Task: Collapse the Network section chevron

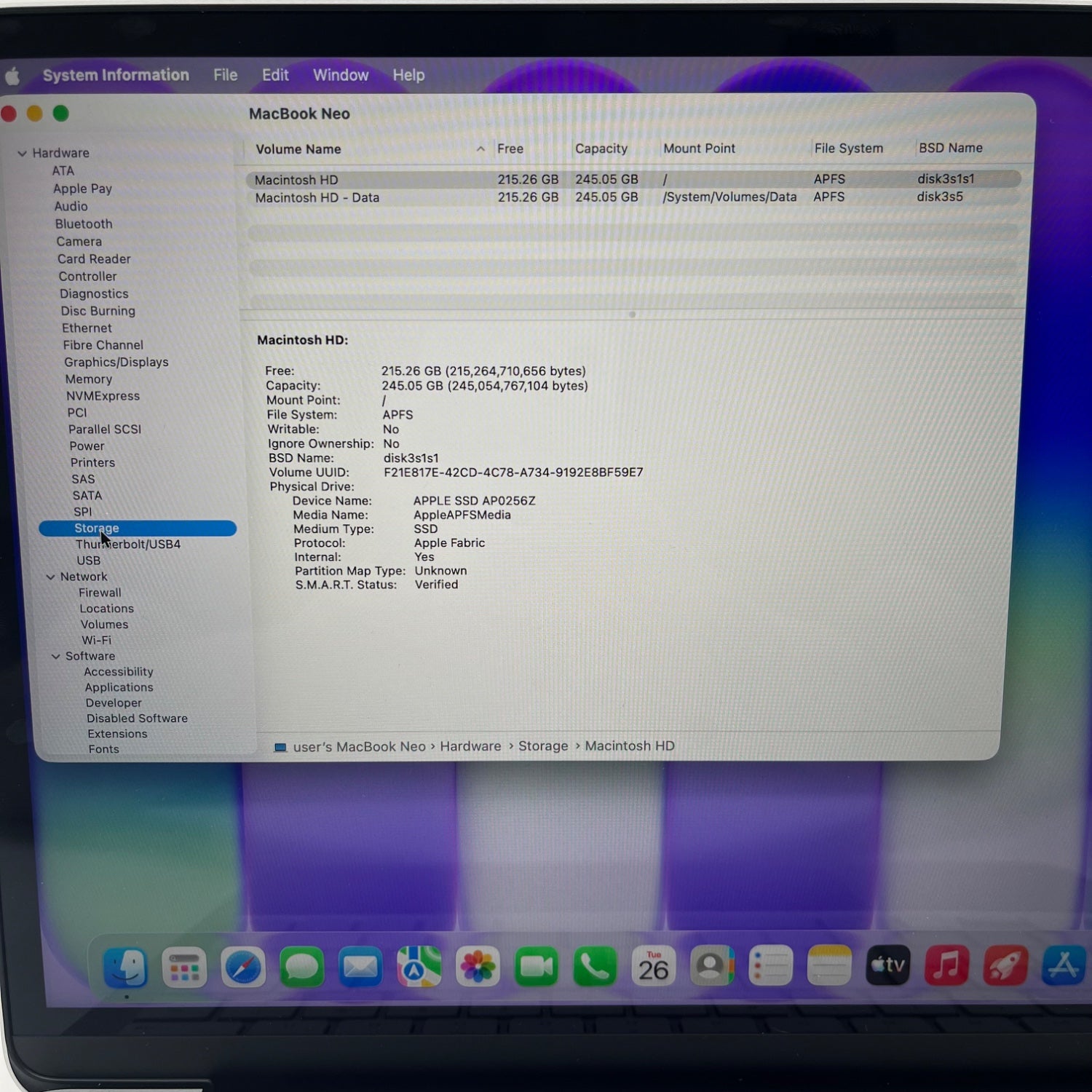Action: pos(50,577)
